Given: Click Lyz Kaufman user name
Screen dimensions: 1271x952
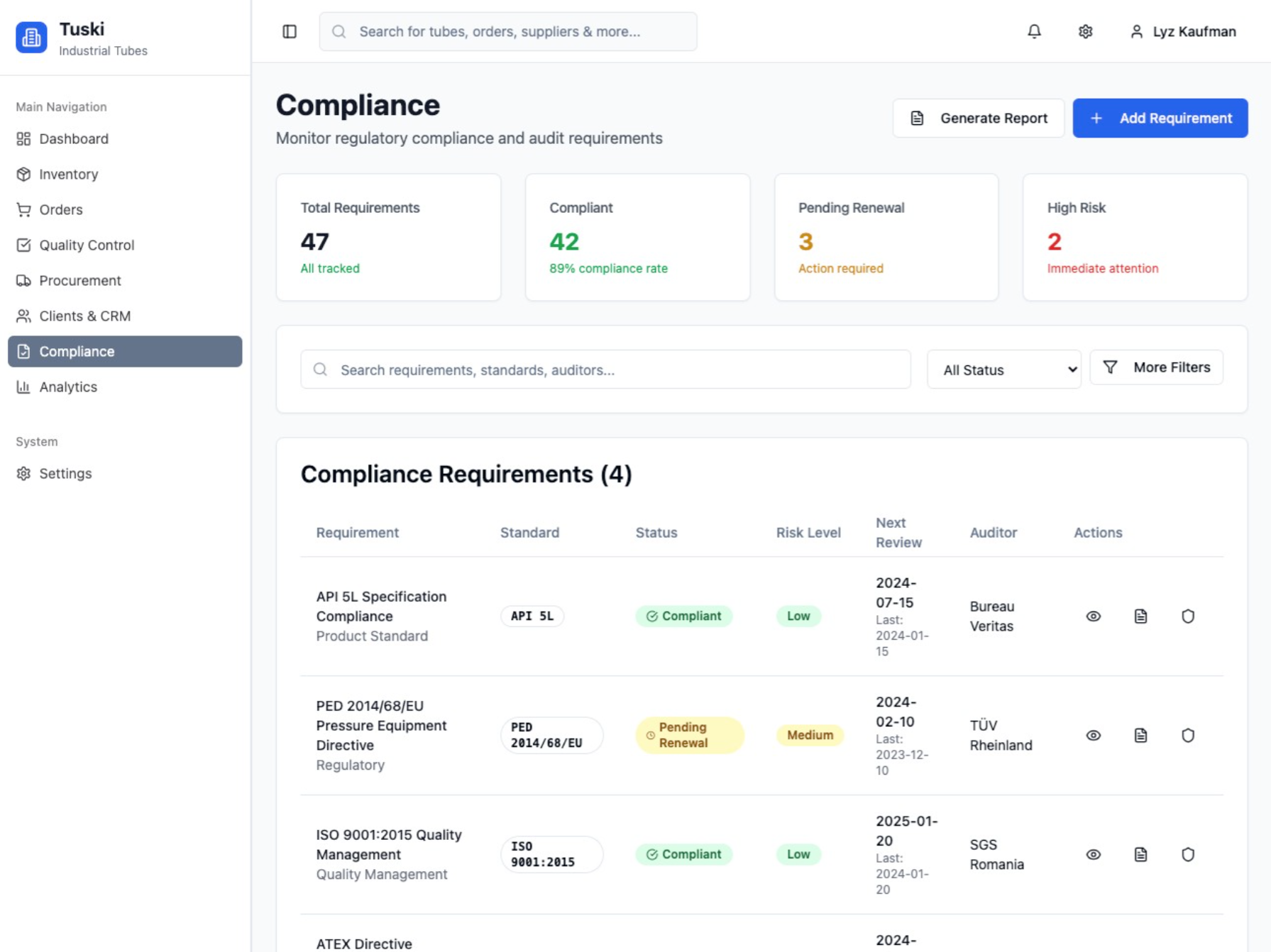Looking at the screenshot, I should click(1194, 31).
